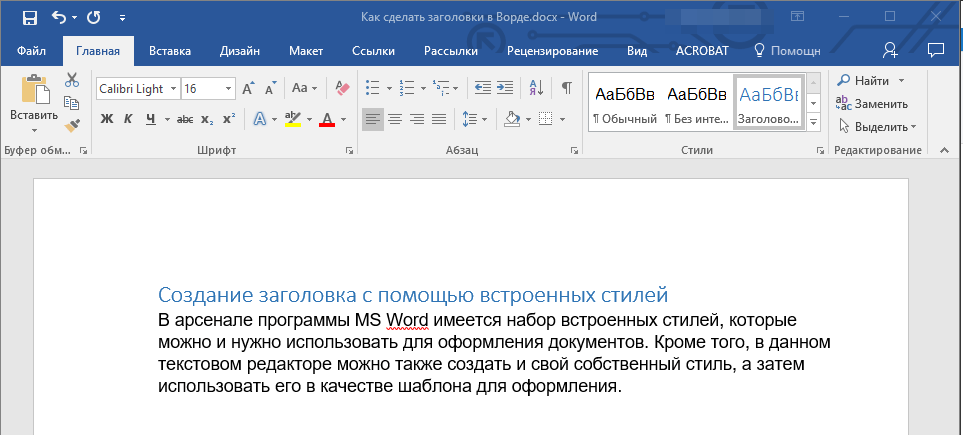This screenshot has width=963, height=435.
Task: Center align the paragraph text
Action: tap(395, 120)
